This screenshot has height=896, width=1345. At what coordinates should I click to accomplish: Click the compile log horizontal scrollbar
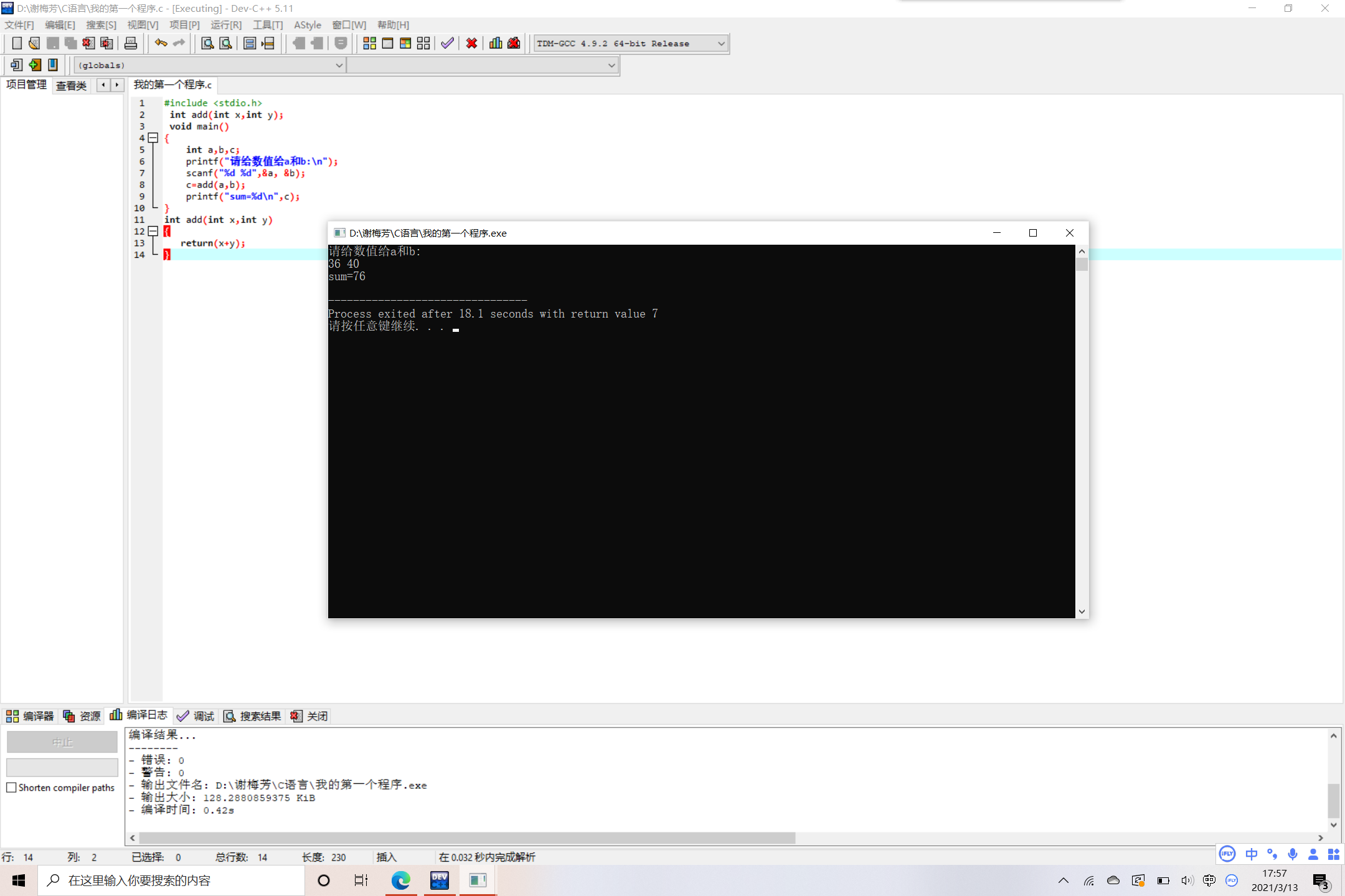point(467,838)
